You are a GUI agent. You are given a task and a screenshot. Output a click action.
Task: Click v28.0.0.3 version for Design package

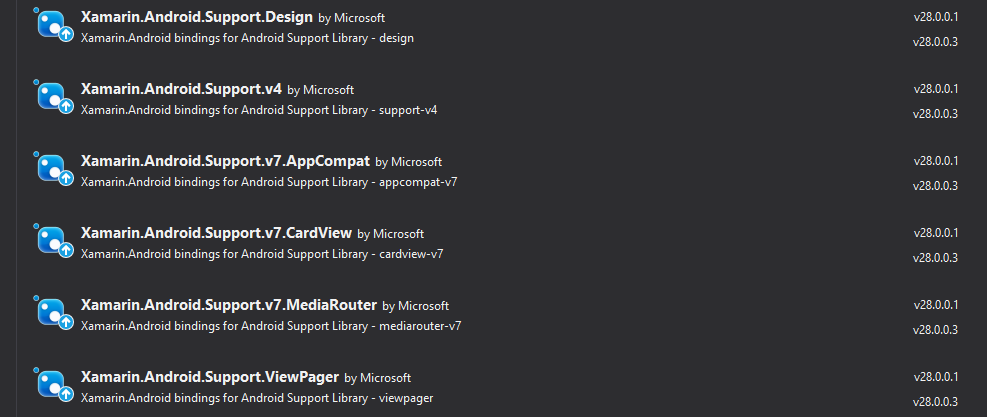(x=935, y=42)
